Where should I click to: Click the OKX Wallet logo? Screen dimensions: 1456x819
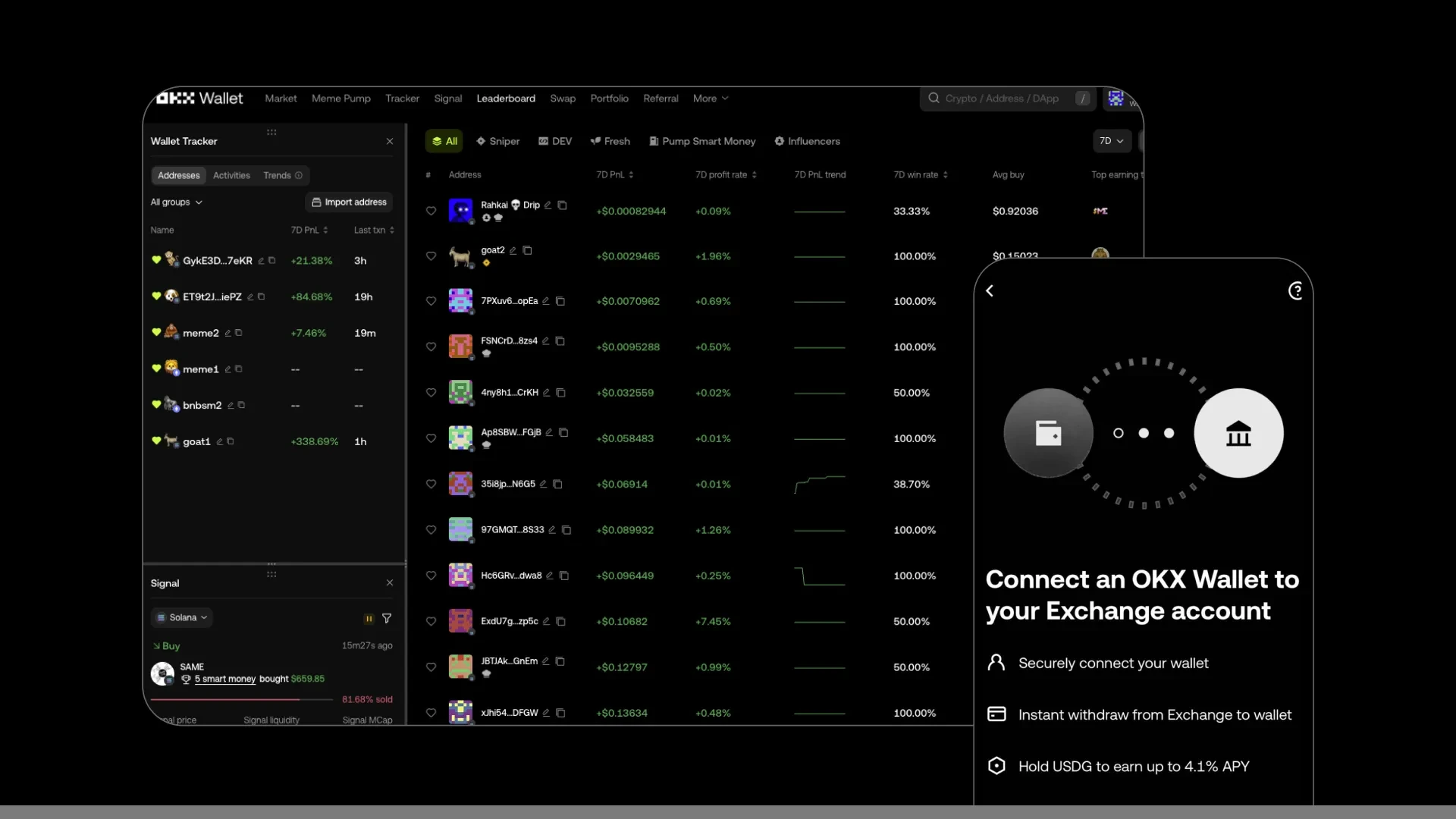(x=199, y=98)
